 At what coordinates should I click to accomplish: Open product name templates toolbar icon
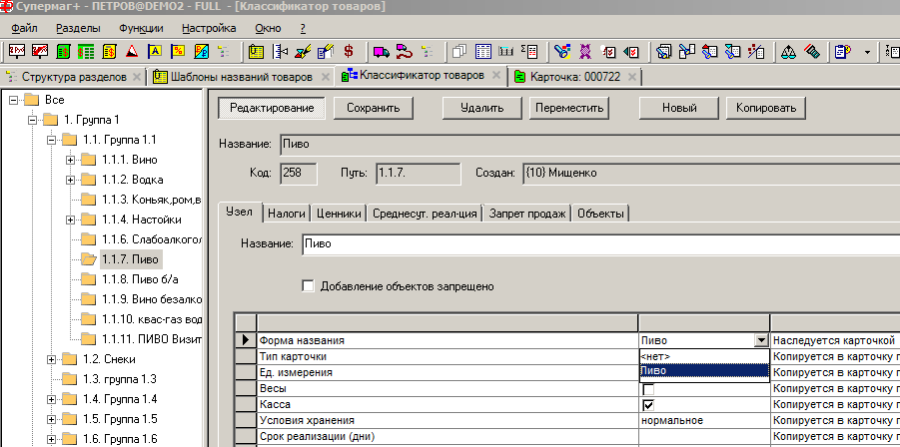pyautogui.click(x=257, y=52)
